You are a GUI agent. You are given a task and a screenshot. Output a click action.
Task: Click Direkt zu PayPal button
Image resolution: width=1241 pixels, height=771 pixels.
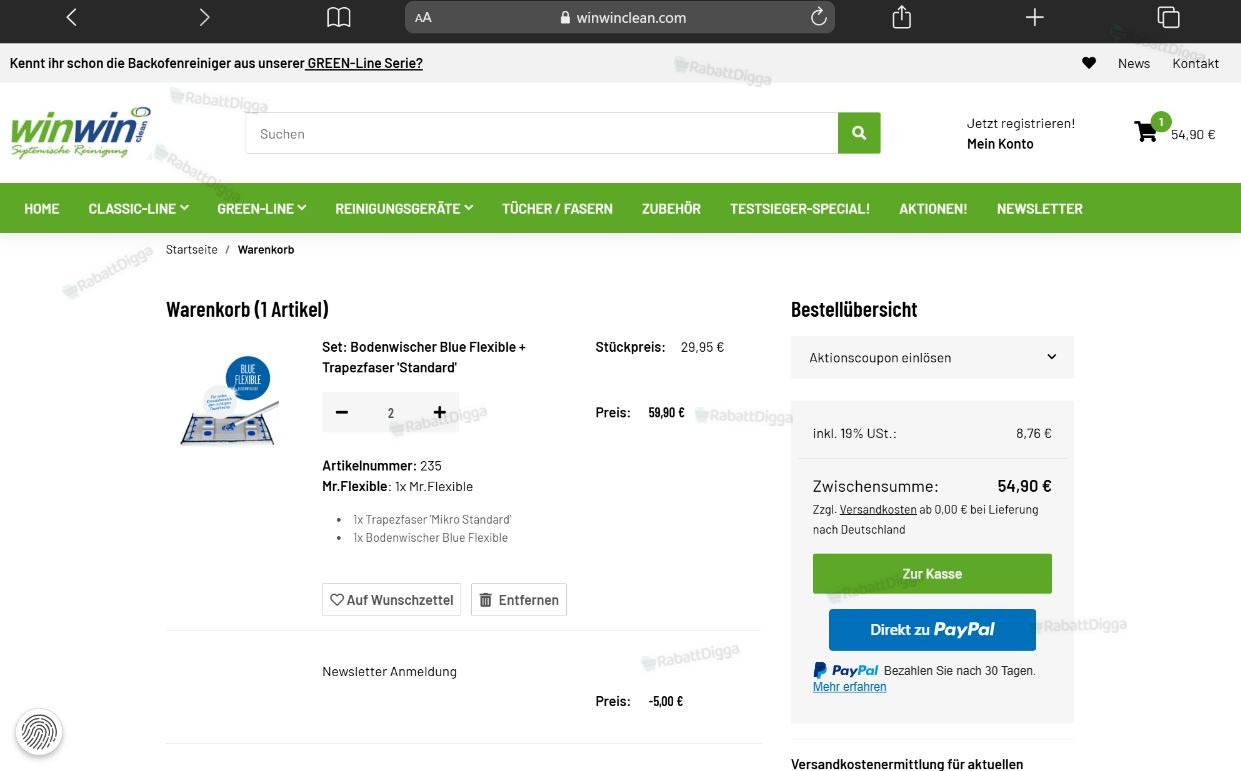pos(932,630)
